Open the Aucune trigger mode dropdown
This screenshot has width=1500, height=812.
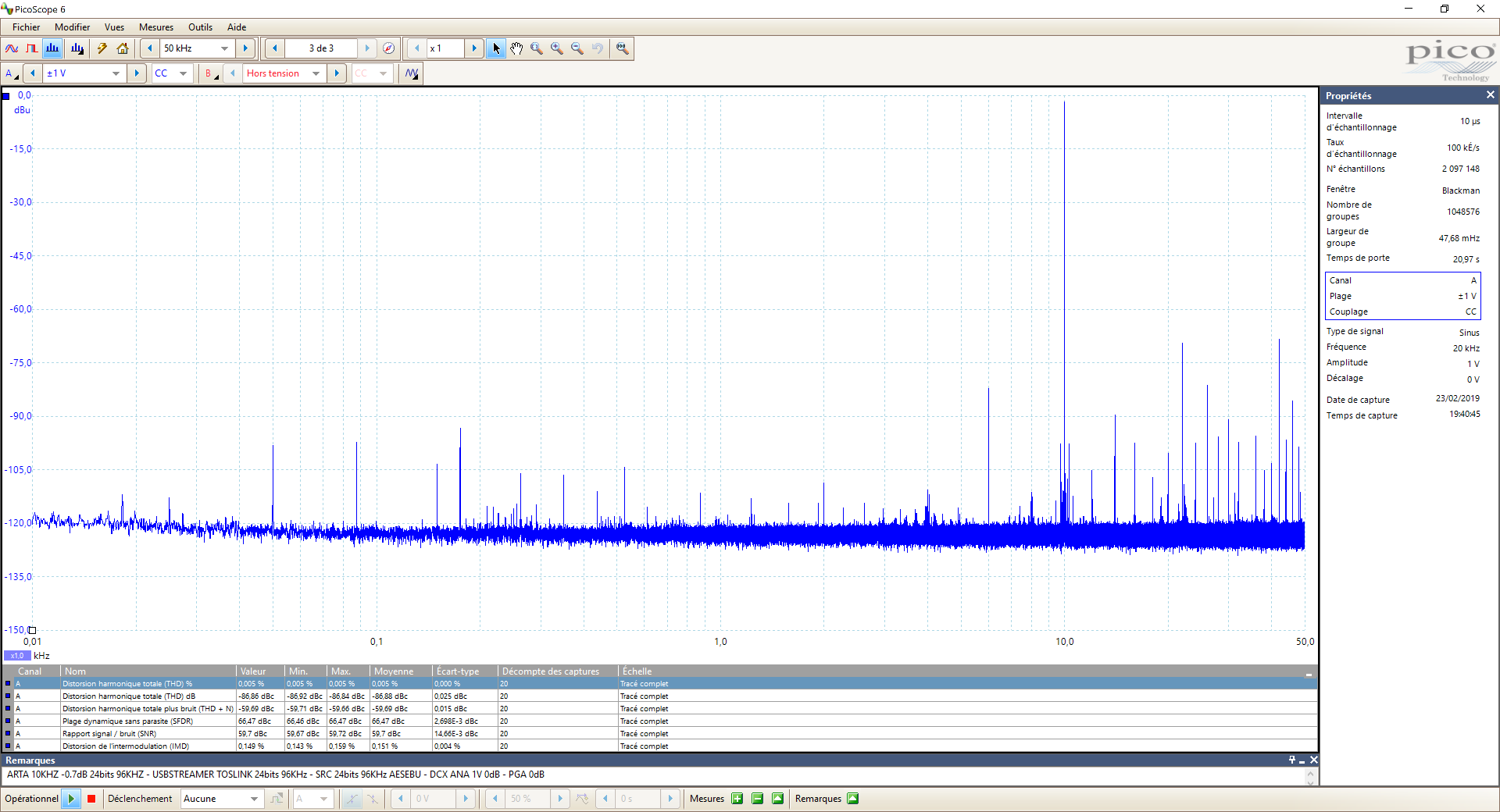222,799
